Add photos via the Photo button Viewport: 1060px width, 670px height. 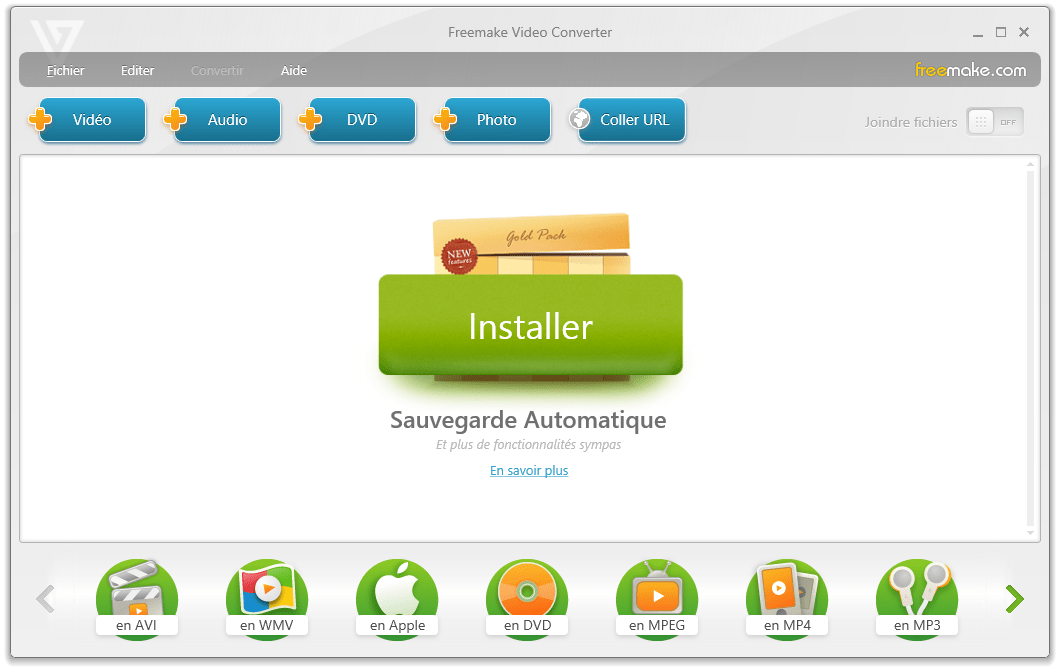[497, 120]
